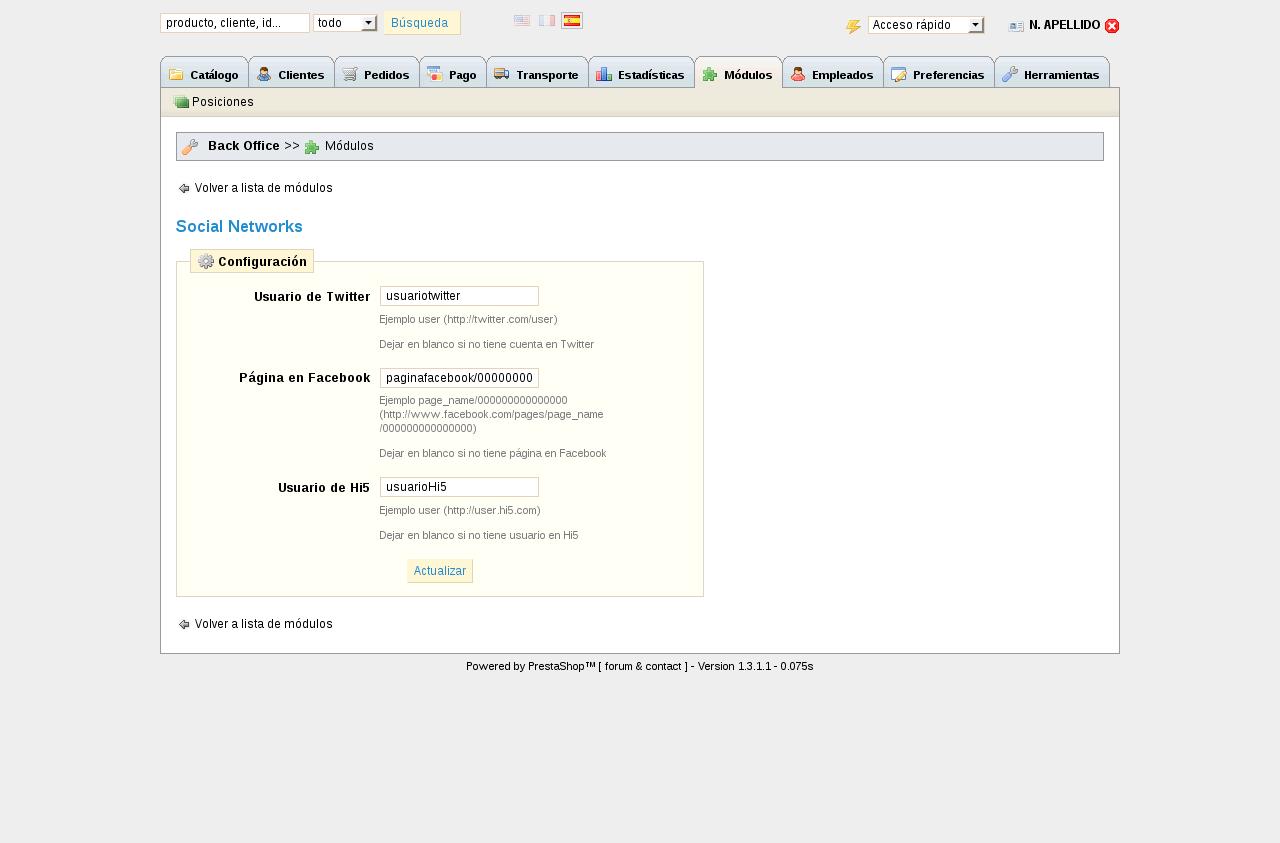Open the Preferencias tab

pos(938,73)
